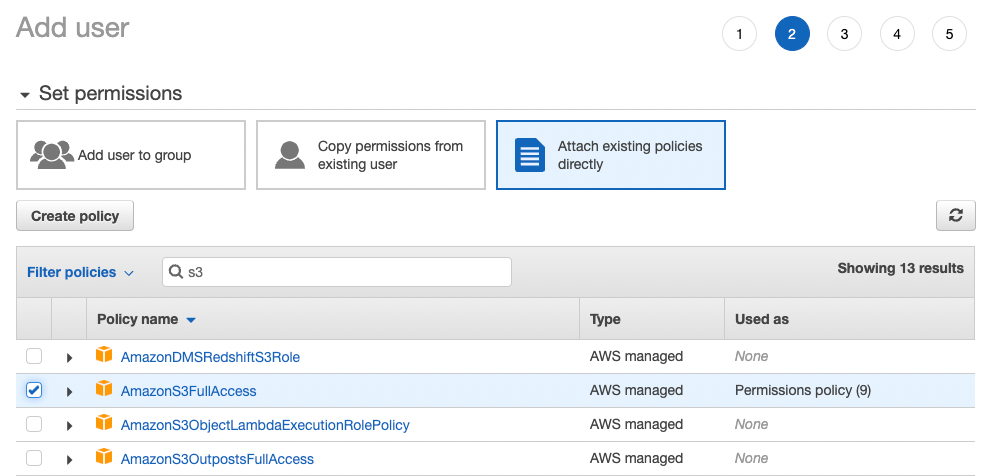Open the AmazonS3FullAccess policy link

[189, 391]
